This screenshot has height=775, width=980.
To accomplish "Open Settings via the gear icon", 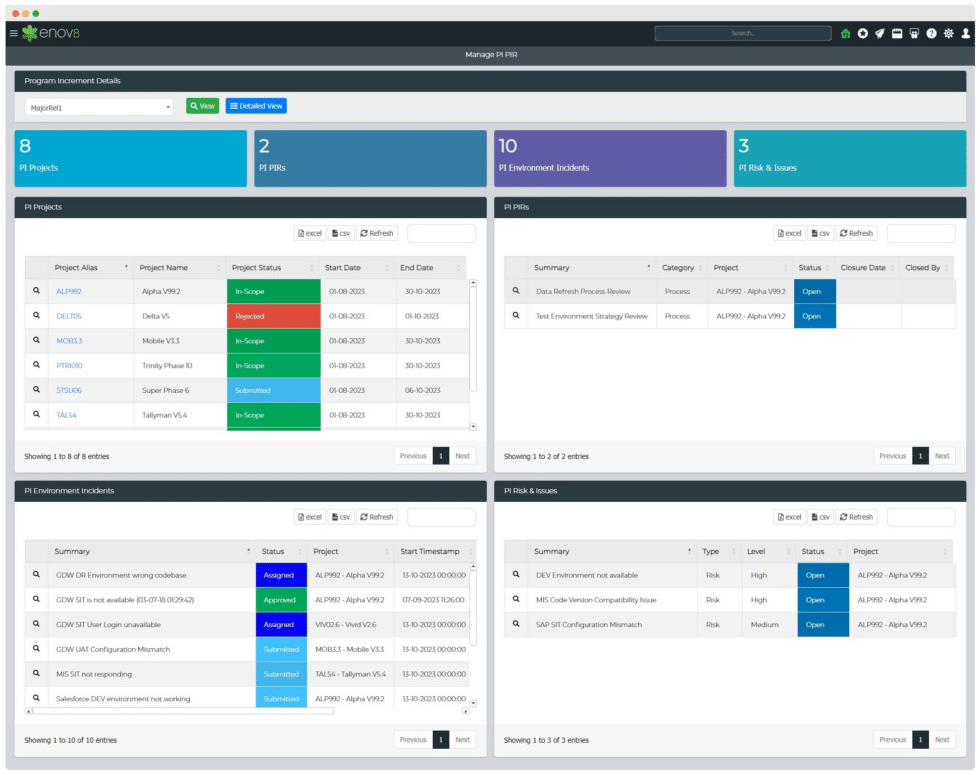I will coord(949,33).
